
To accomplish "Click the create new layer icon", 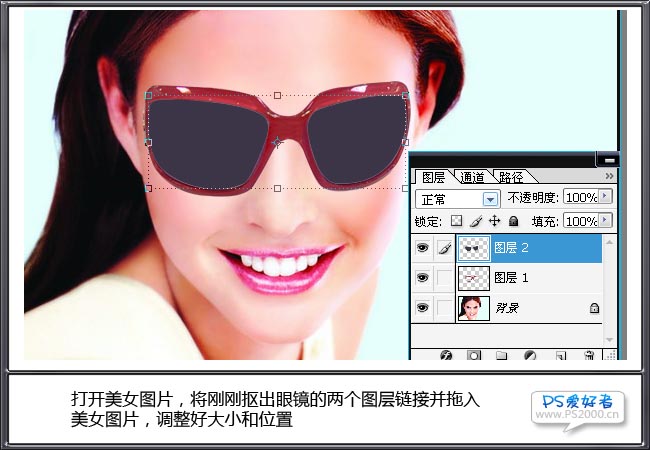I will [561, 354].
